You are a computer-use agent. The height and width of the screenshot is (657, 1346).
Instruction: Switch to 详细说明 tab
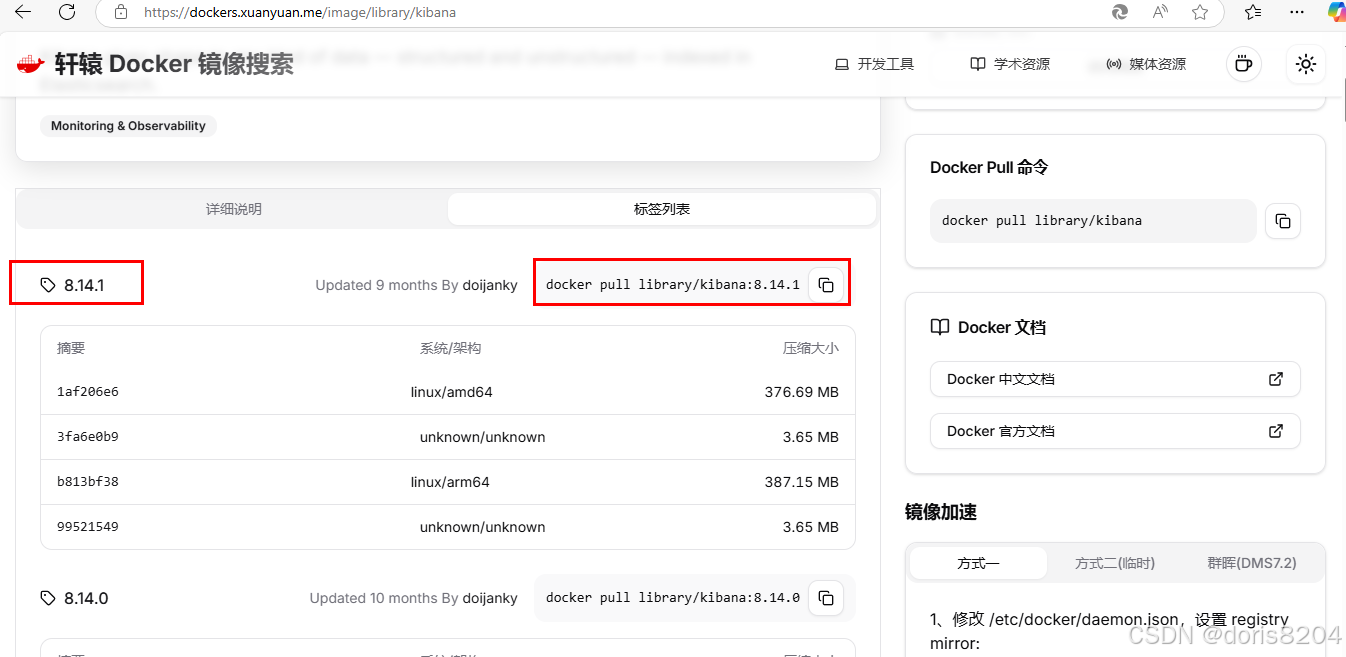tap(234, 209)
